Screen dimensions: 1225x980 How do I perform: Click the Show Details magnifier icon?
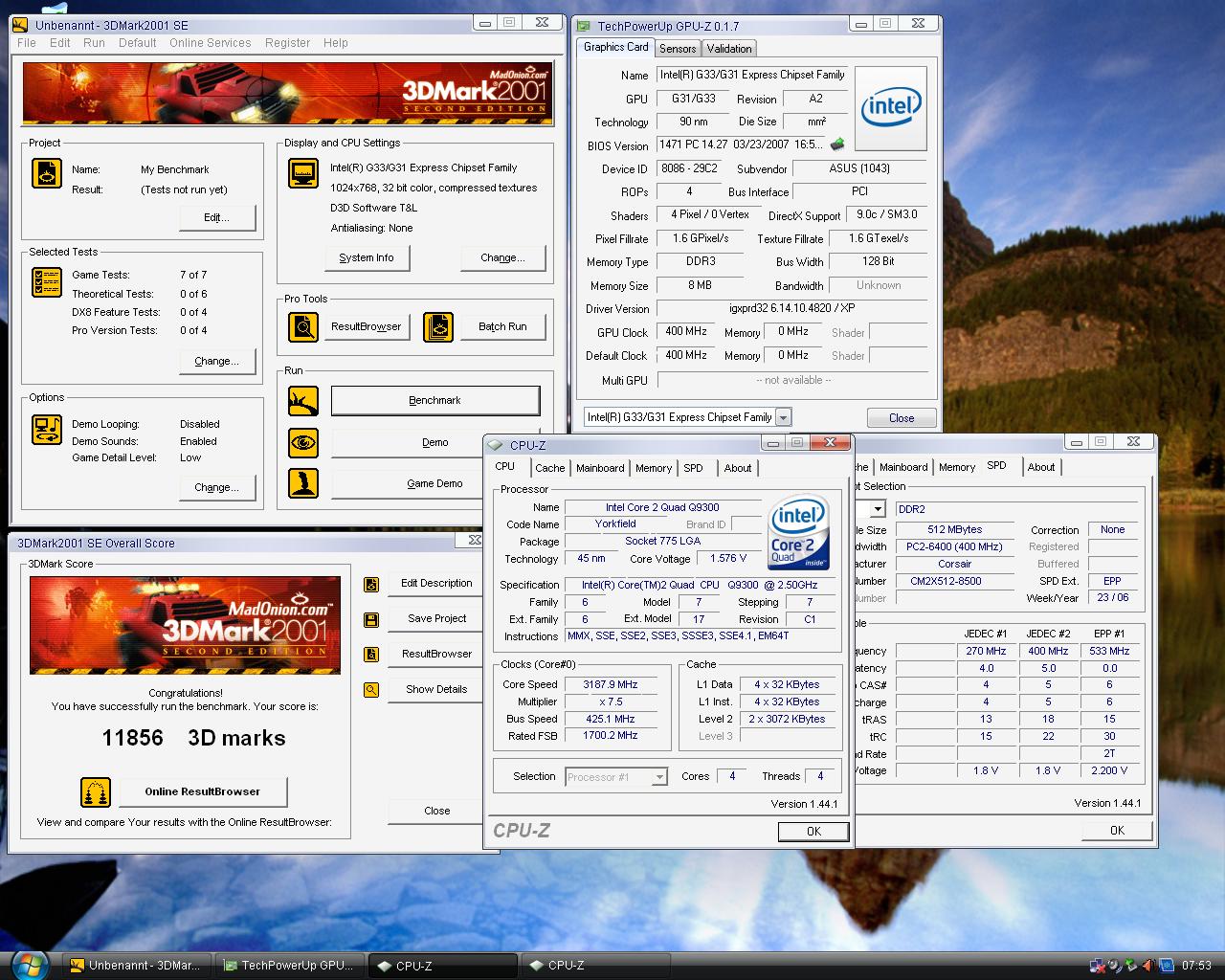[371, 690]
